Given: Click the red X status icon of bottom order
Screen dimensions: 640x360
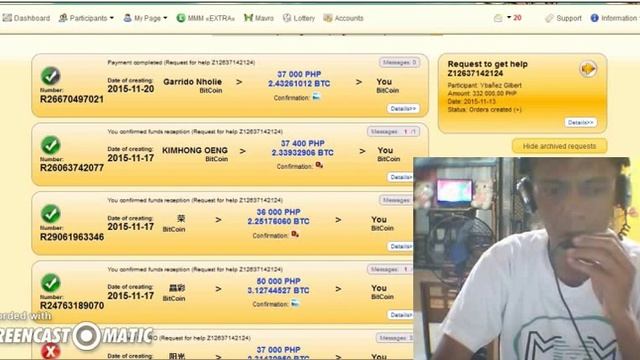Looking at the screenshot, I should (51, 351).
